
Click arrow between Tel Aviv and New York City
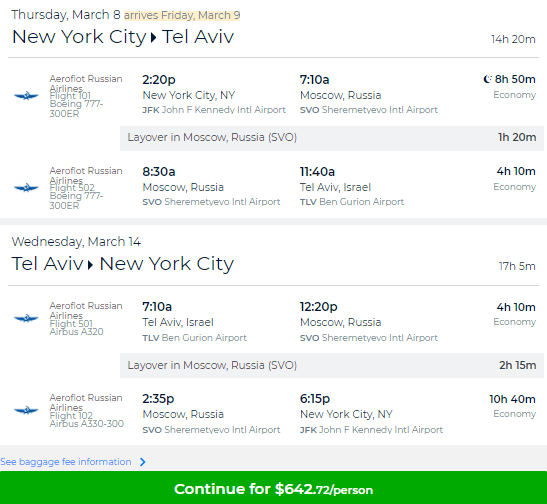[x=91, y=265]
